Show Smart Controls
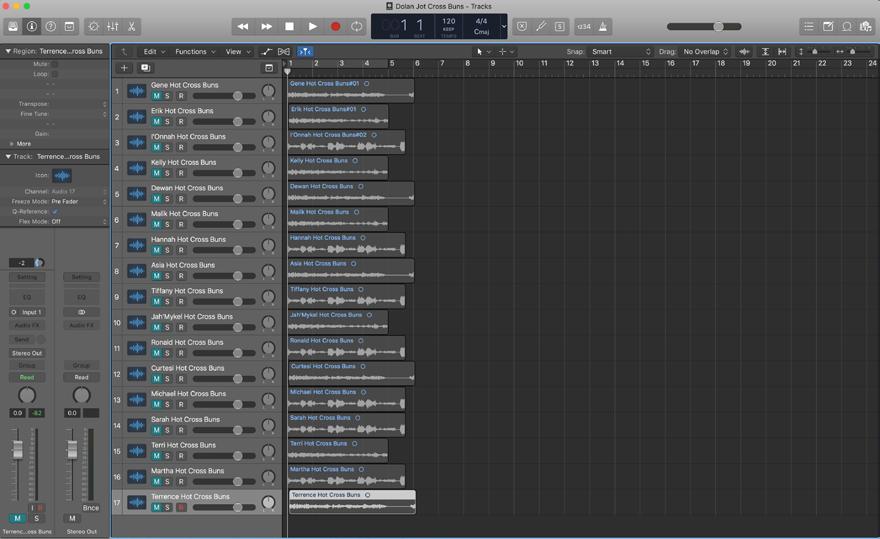 click(94, 26)
